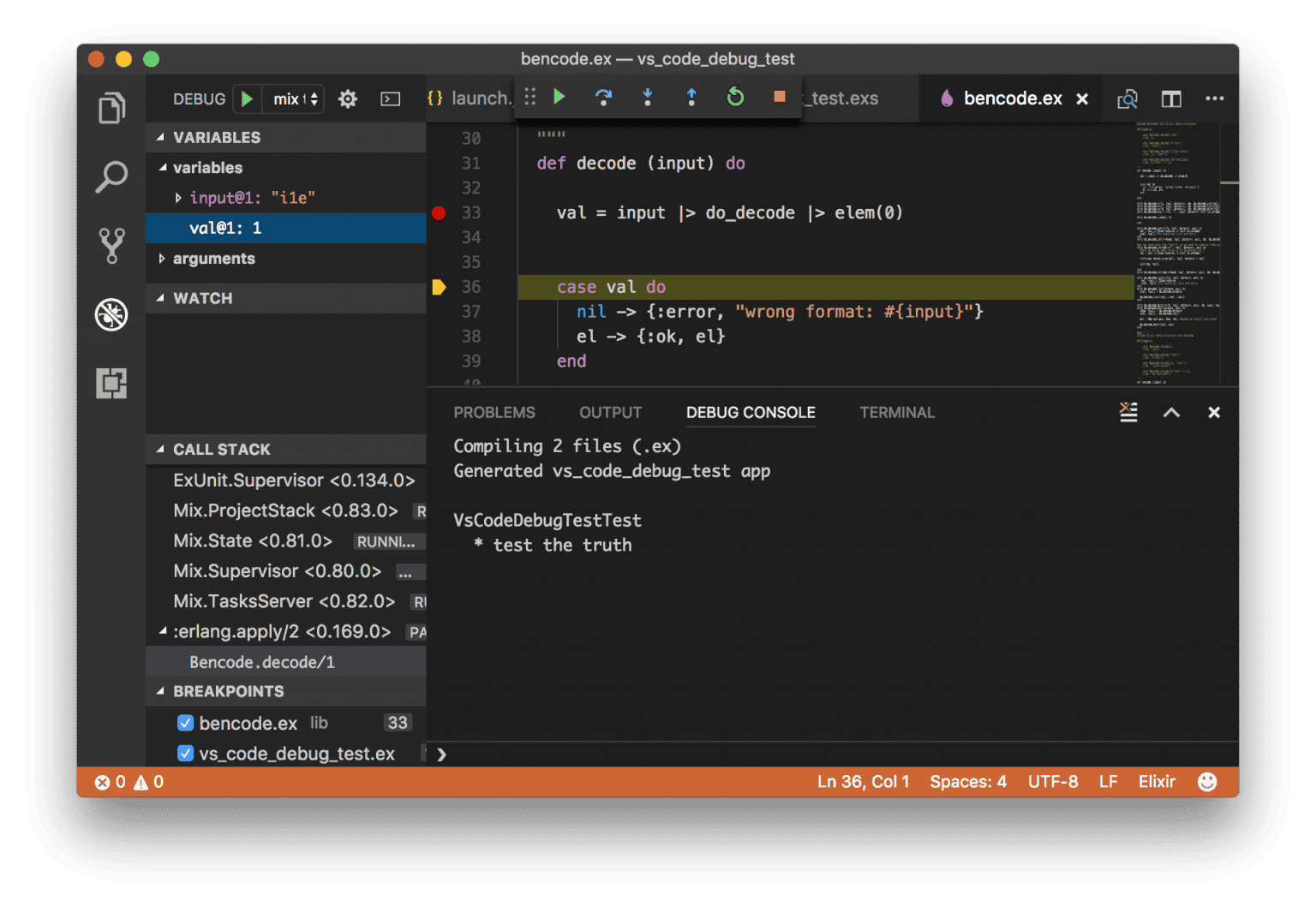The width and height of the screenshot is (1316, 907).
Task: Step out in debug toolbar
Action: click(691, 97)
